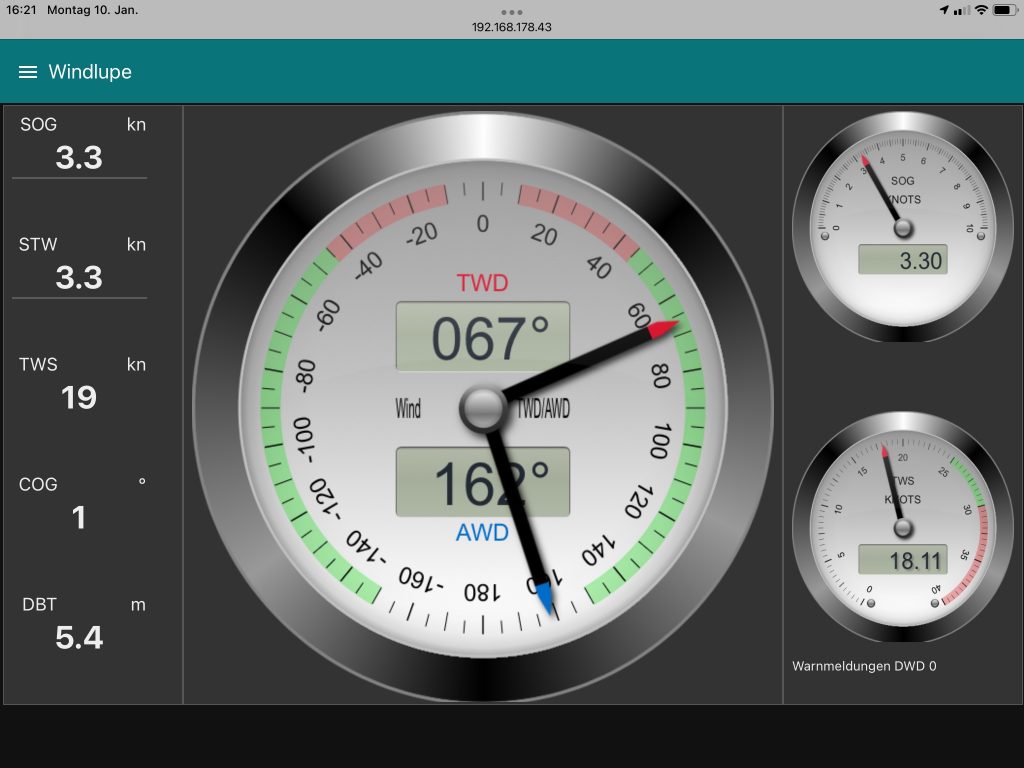1024x768 pixels.
Task: Open the hamburger menu next to Windlupe
Action: pyautogui.click(x=28, y=72)
